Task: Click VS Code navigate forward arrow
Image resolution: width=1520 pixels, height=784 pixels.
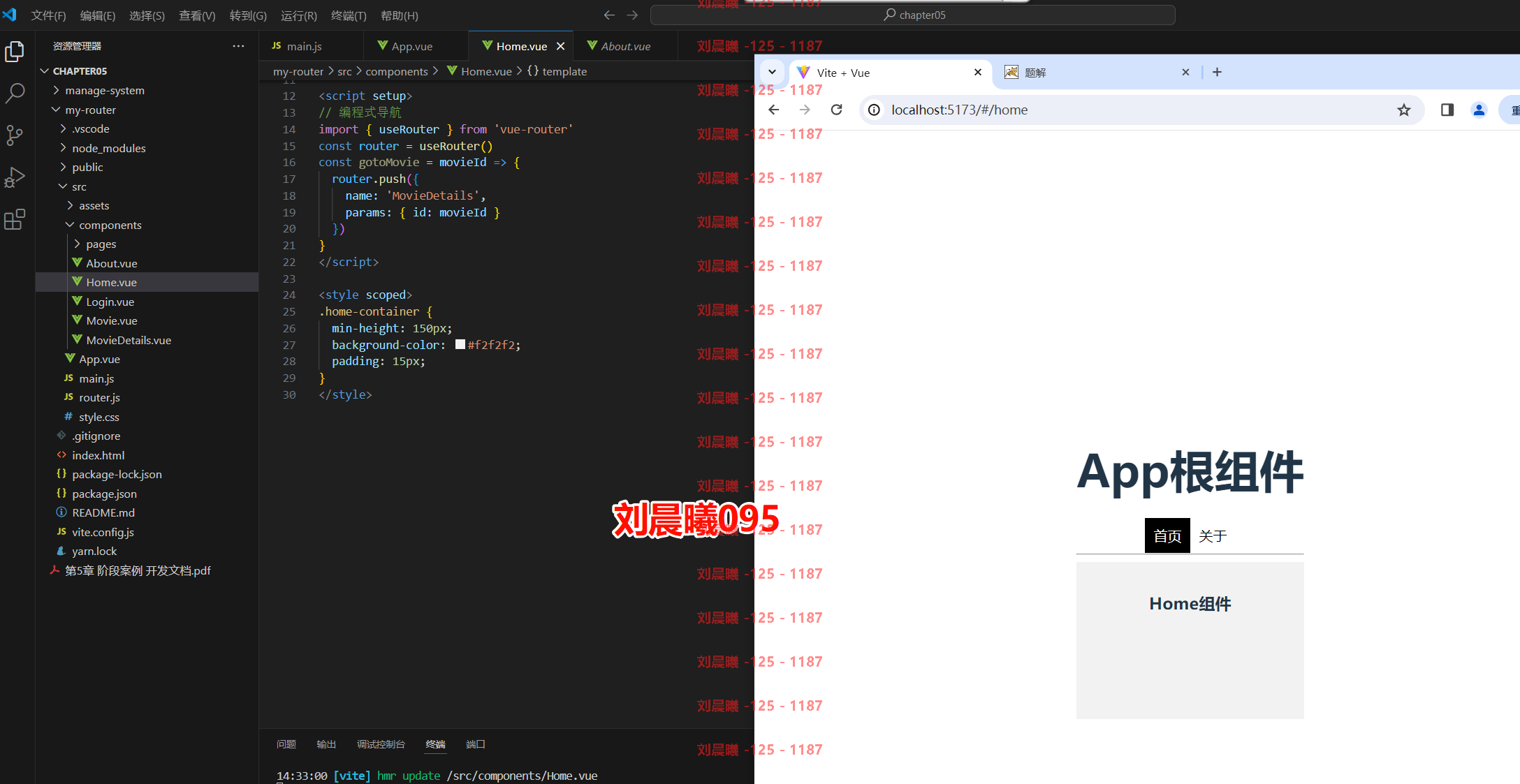Action: pos(632,15)
